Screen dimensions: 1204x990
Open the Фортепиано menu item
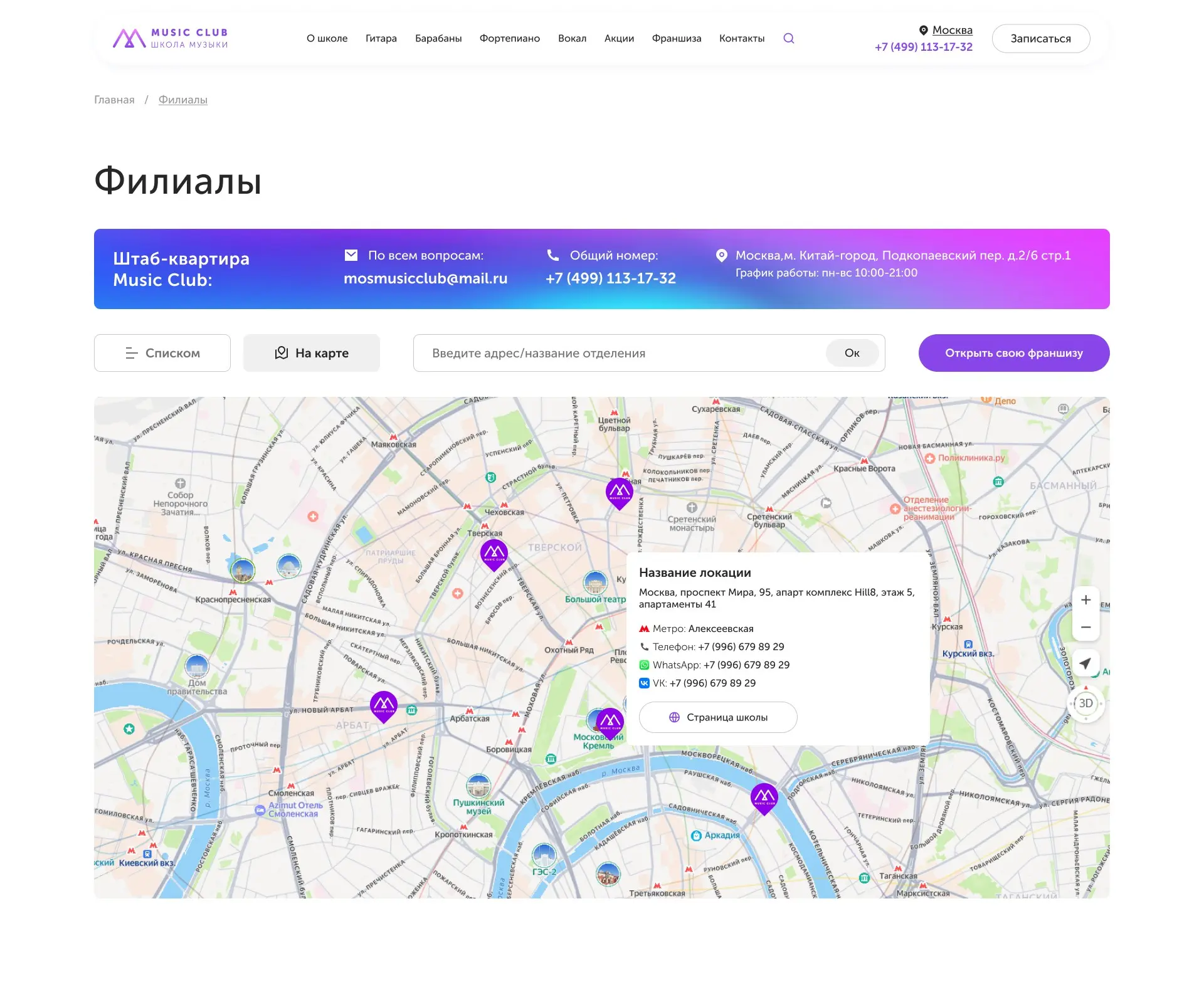(x=510, y=38)
